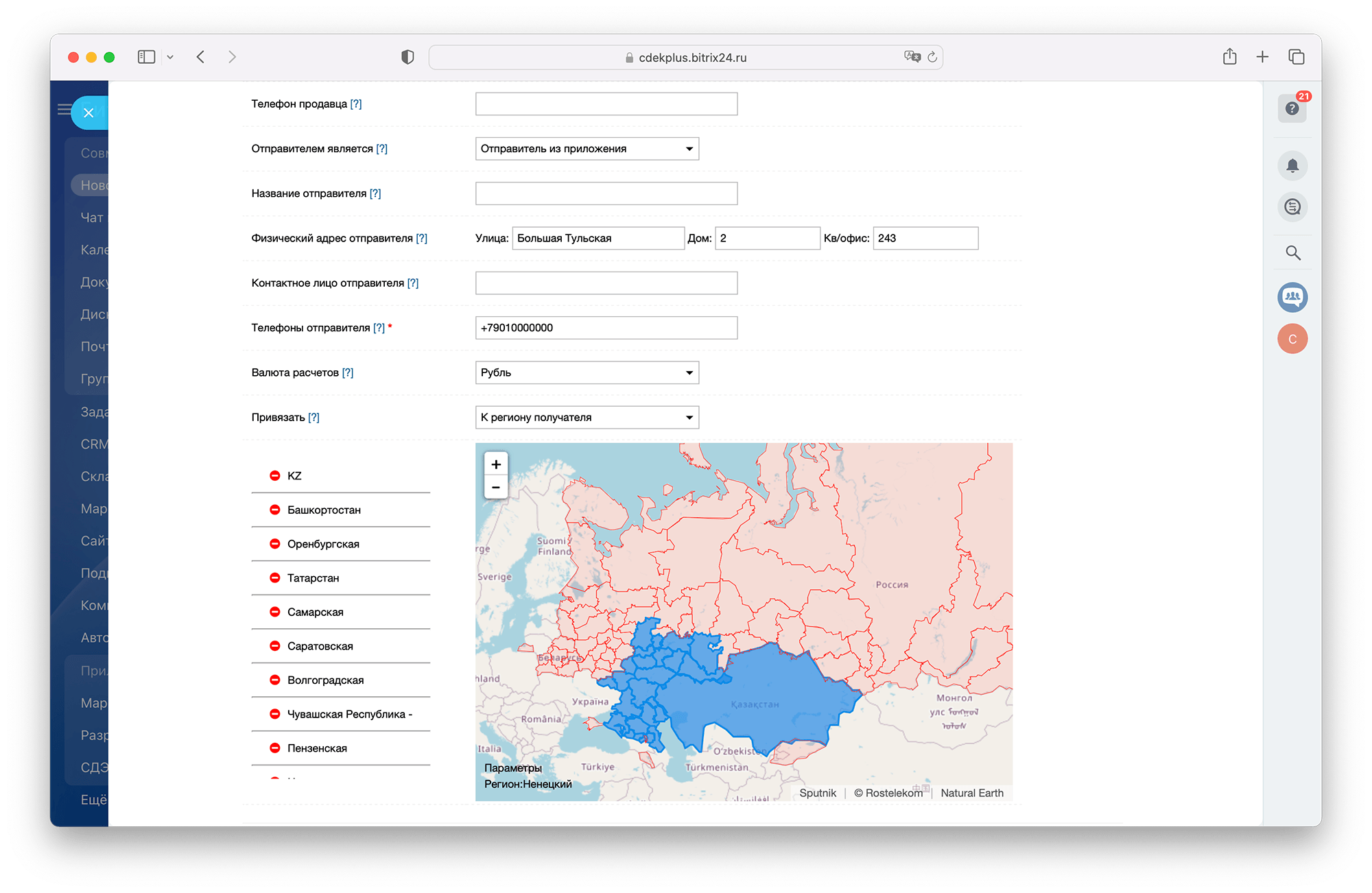Zoom in on the map with plus

point(495,464)
